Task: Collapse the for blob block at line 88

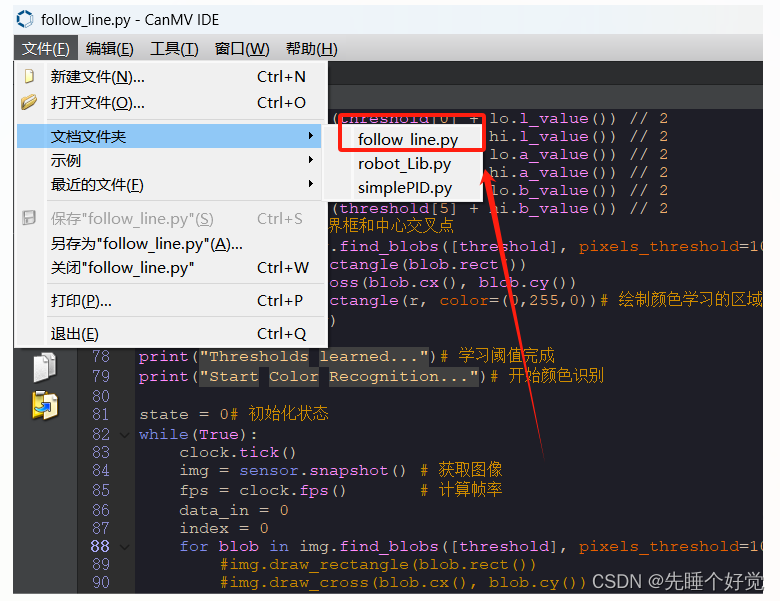Action: pyautogui.click(x=124, y=547)
